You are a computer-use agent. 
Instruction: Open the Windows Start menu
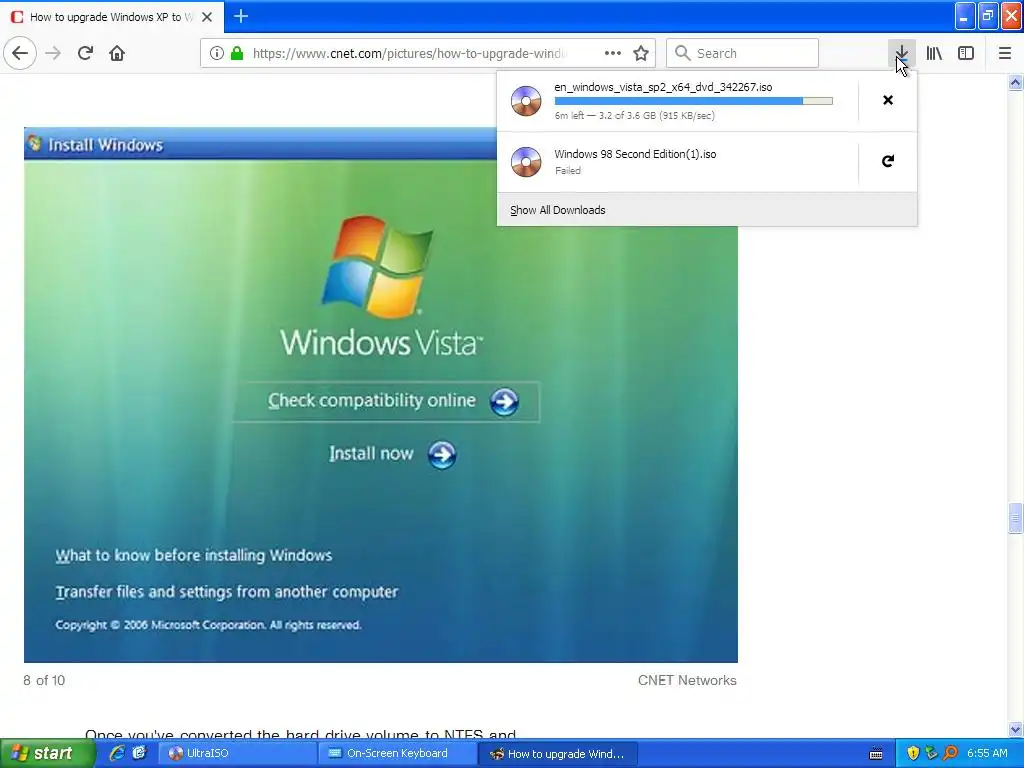[x=46, y=753]
